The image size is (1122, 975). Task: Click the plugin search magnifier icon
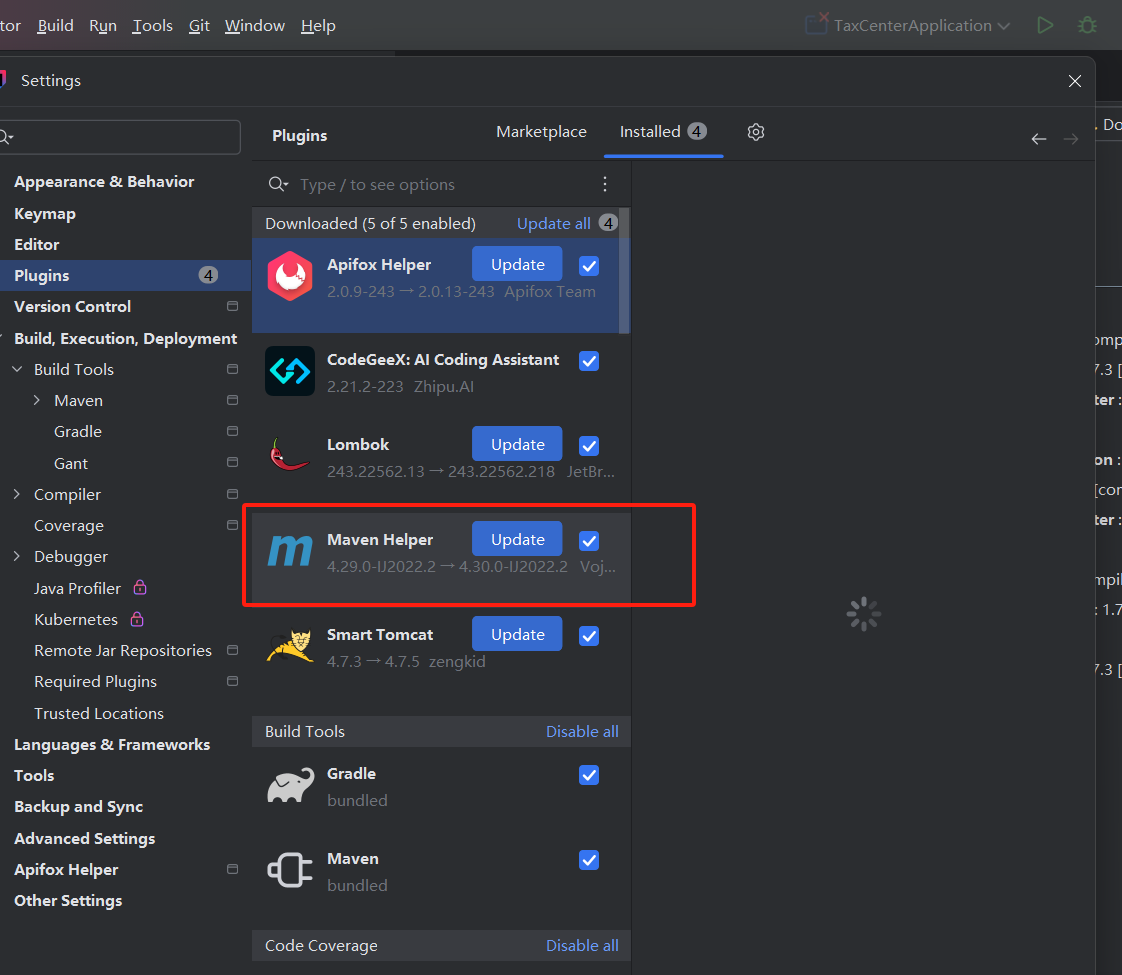(278, 185)
